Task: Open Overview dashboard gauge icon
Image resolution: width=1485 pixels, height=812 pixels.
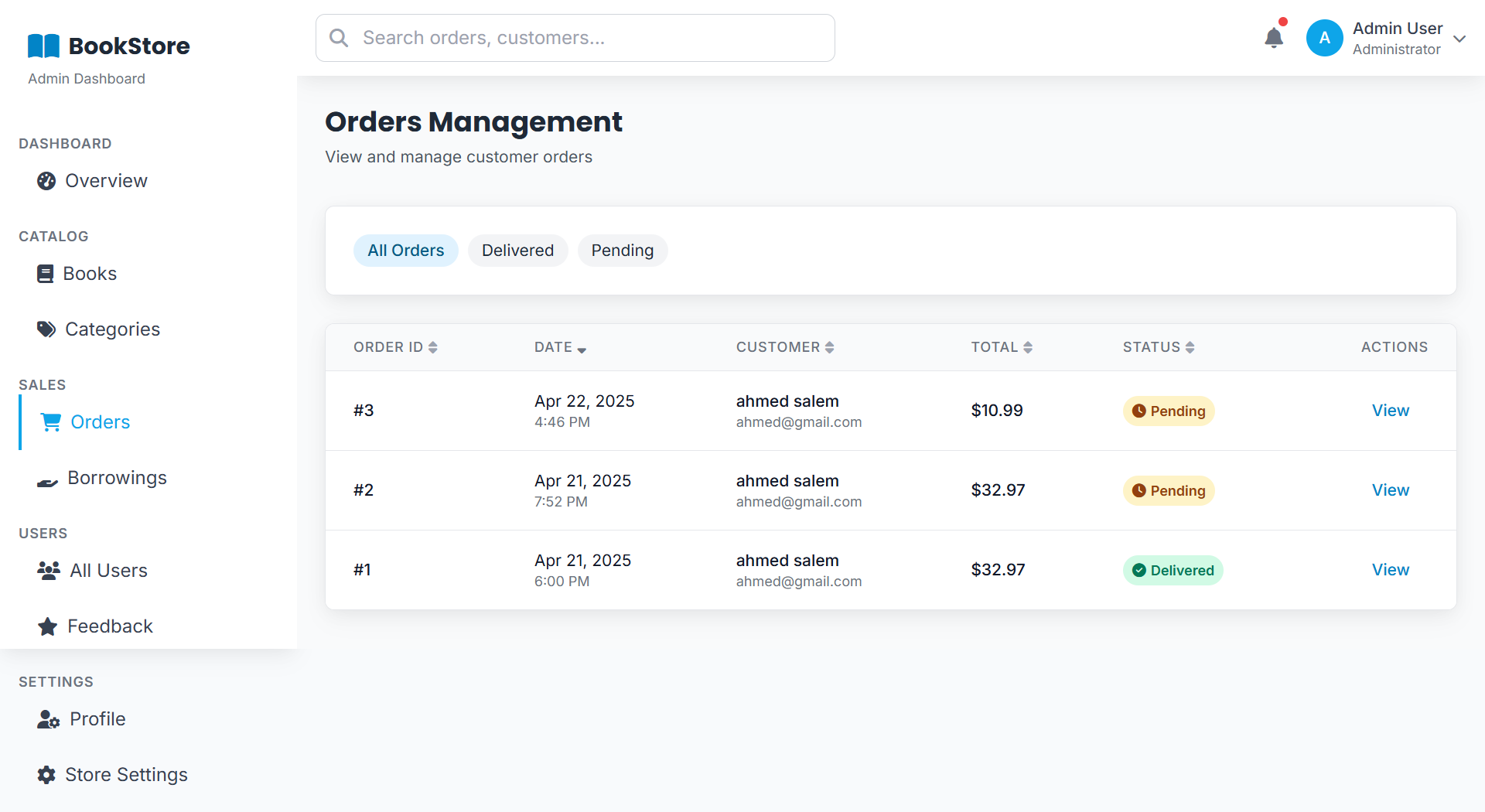Action: (x=46, y=181)
